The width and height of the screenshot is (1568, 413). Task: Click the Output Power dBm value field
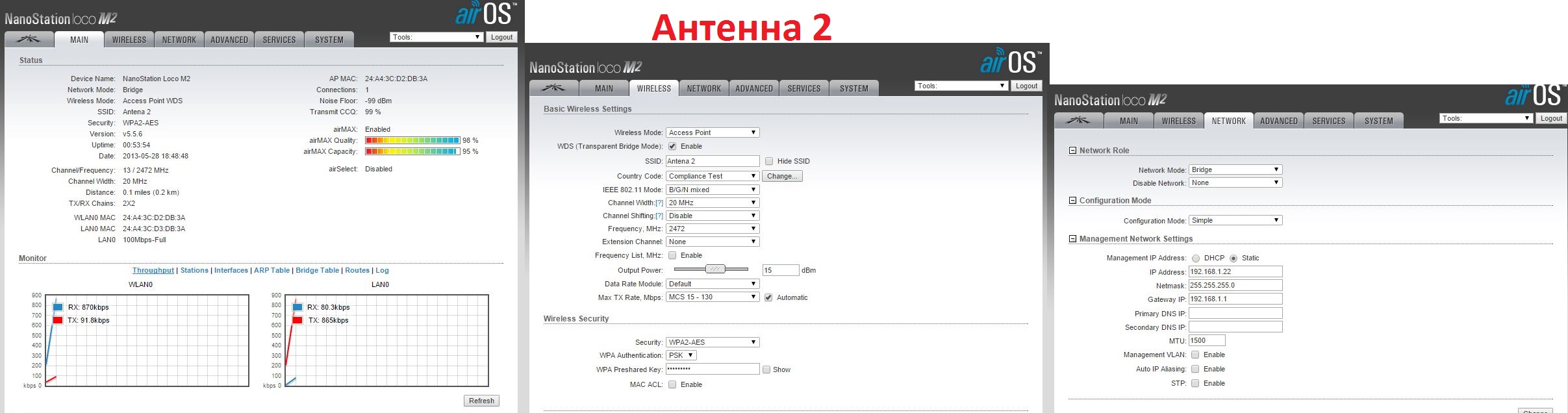780,270
